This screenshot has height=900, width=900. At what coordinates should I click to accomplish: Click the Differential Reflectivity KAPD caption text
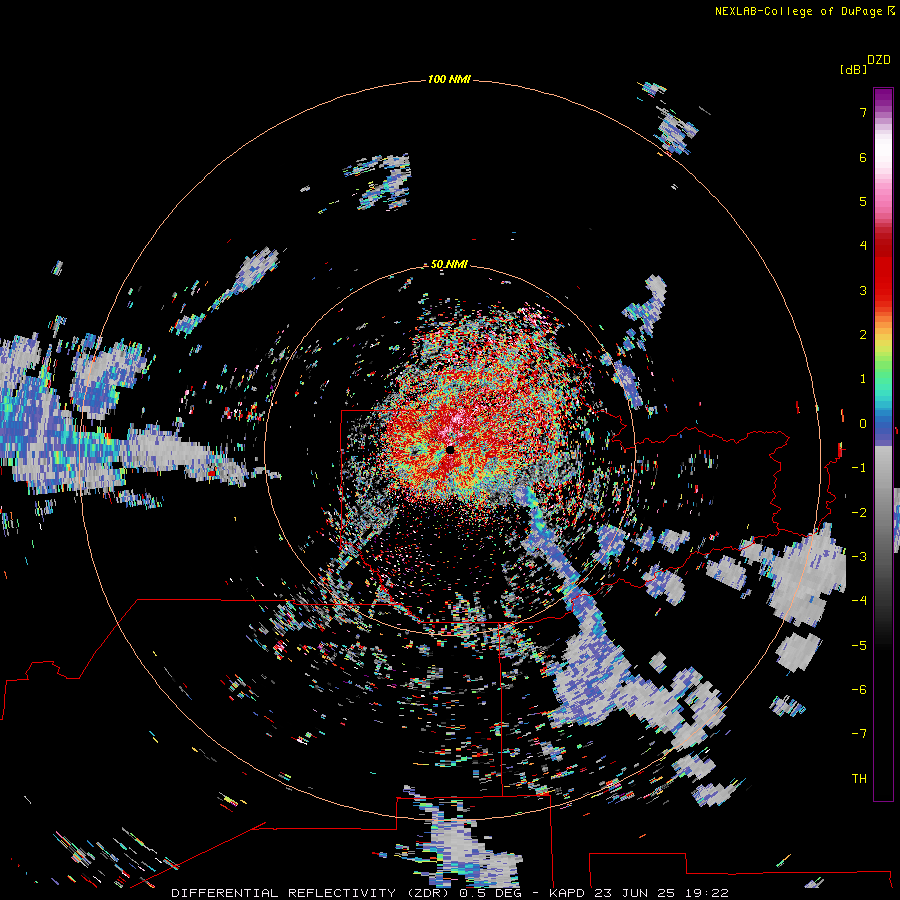tap(449, 893)
